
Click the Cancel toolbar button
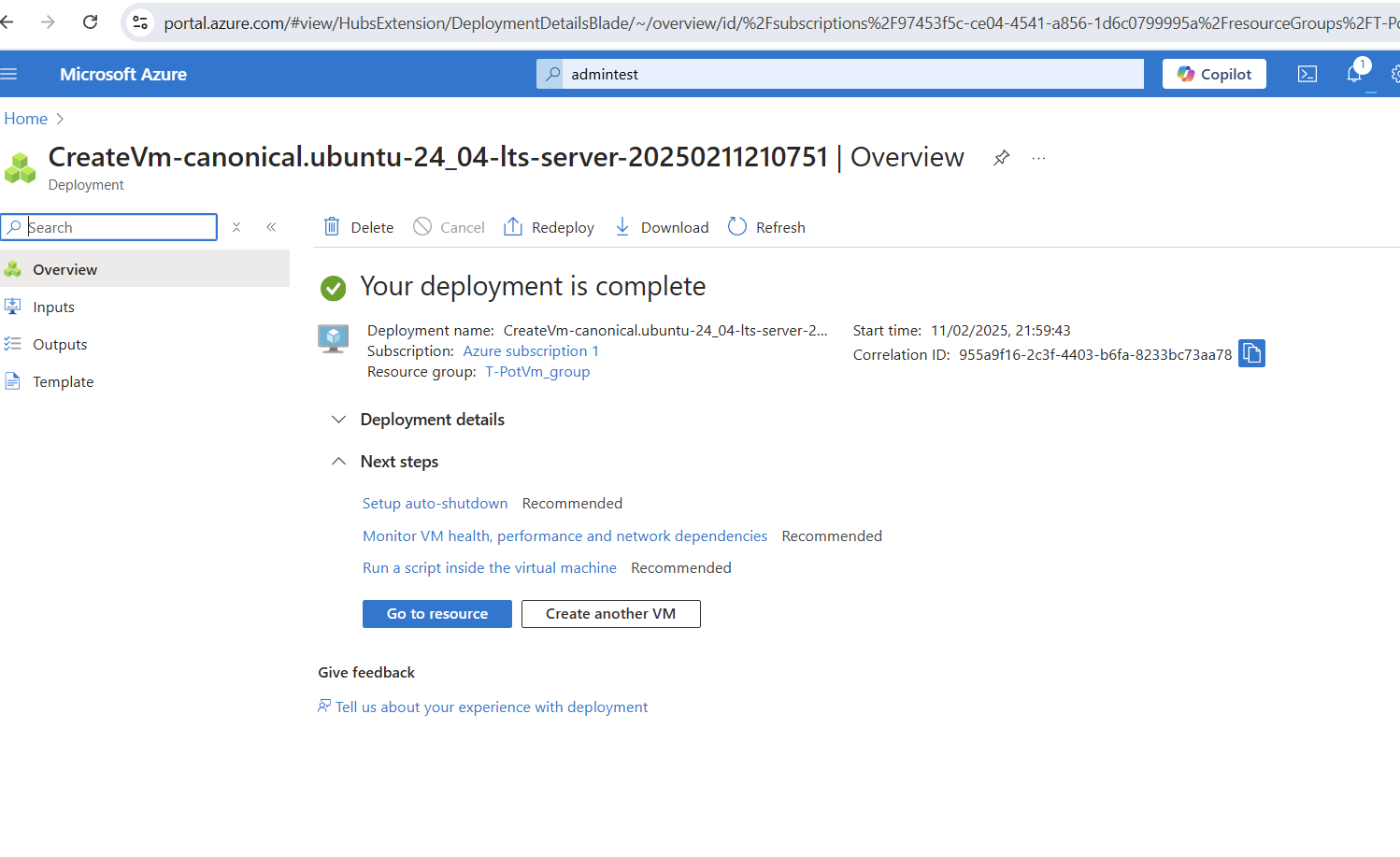(449, 227)
